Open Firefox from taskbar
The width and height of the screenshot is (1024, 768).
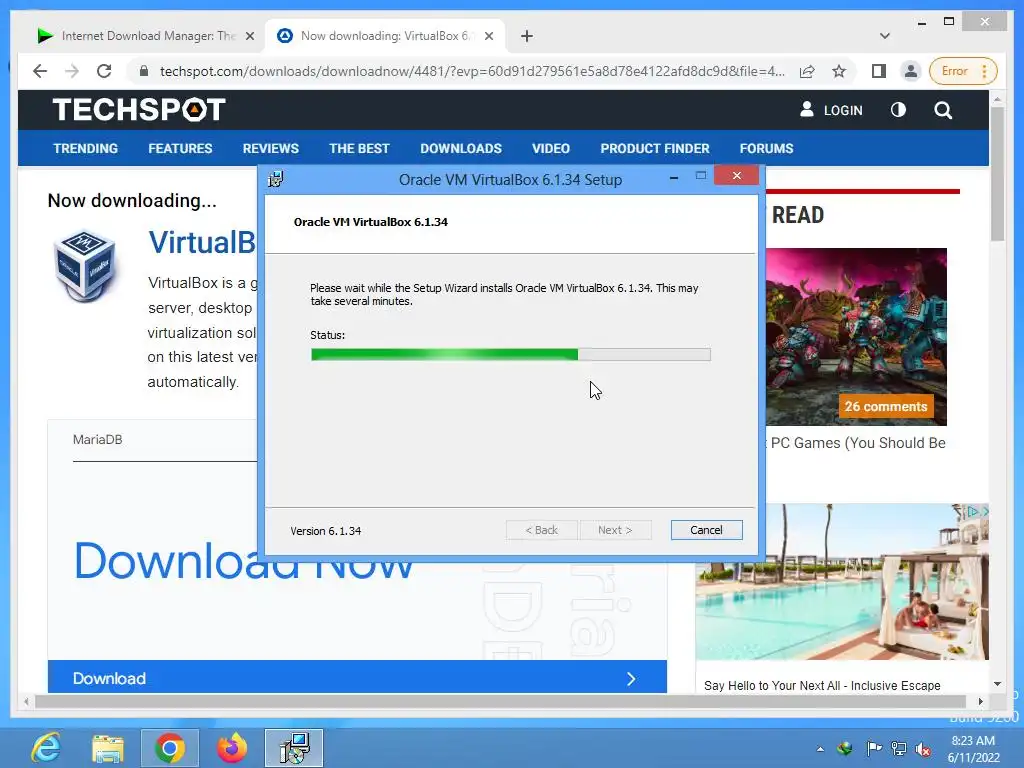tap(232, 748)
